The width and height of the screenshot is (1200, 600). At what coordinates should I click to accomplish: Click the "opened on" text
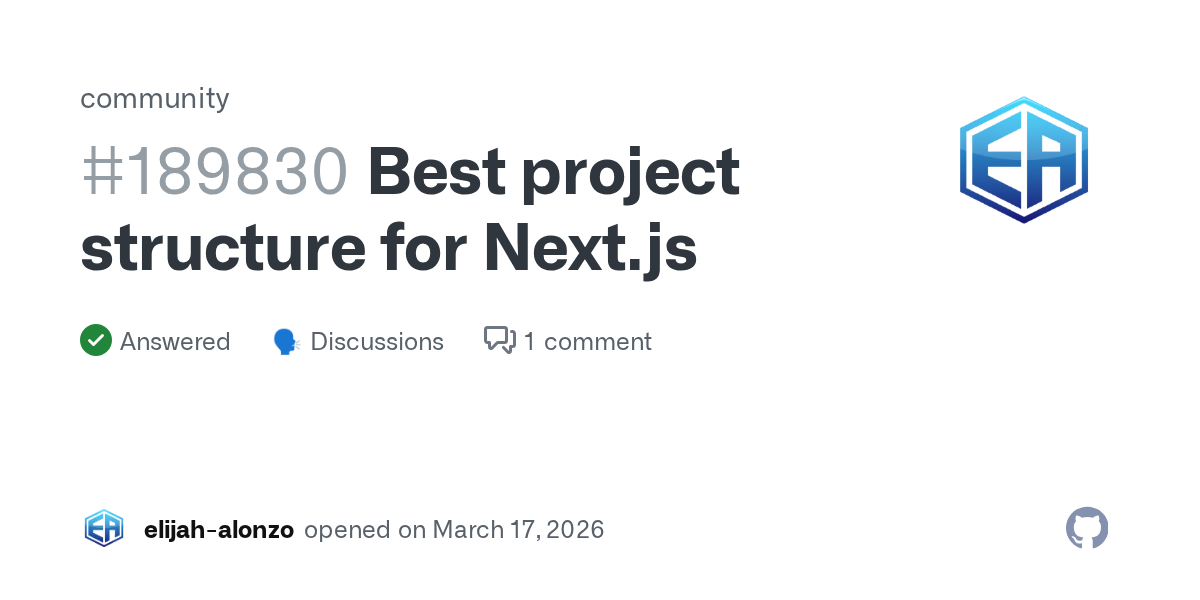[366, 530]
